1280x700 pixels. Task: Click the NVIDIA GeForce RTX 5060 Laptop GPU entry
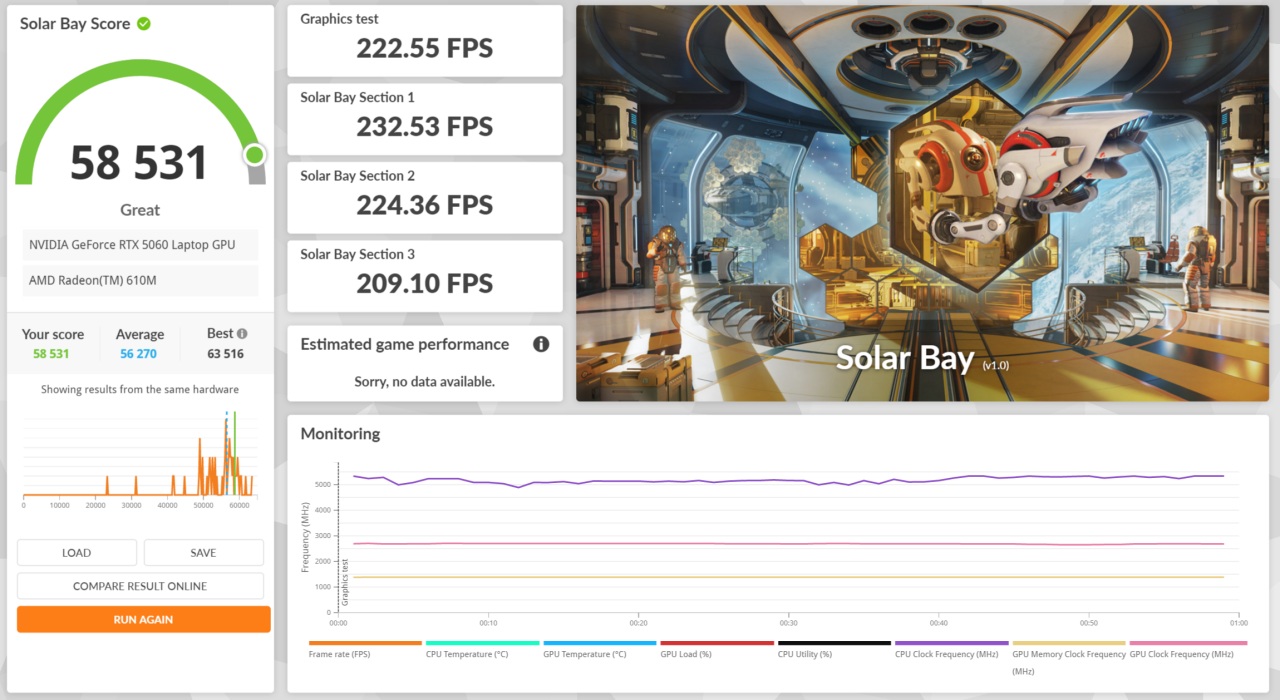pos(140,245)
